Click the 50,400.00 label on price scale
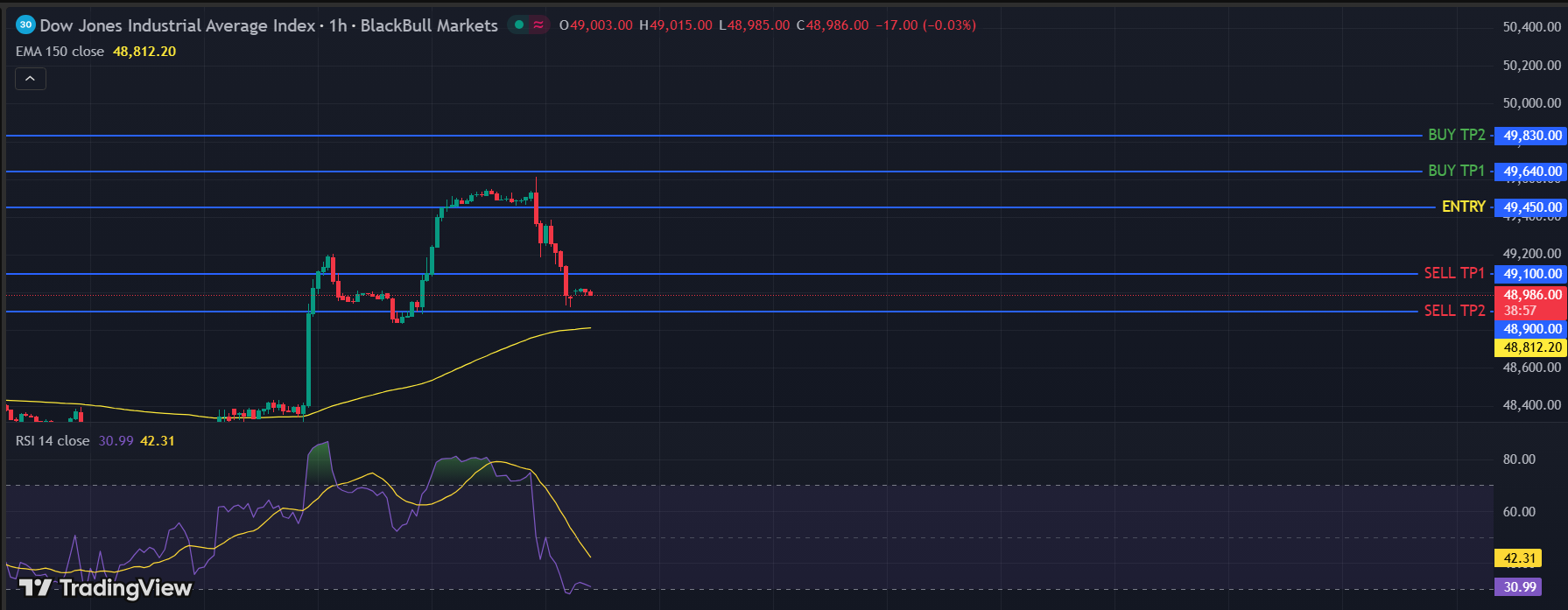The height and width of the screenshot is (610, 1568). (x=1531, y=27)
